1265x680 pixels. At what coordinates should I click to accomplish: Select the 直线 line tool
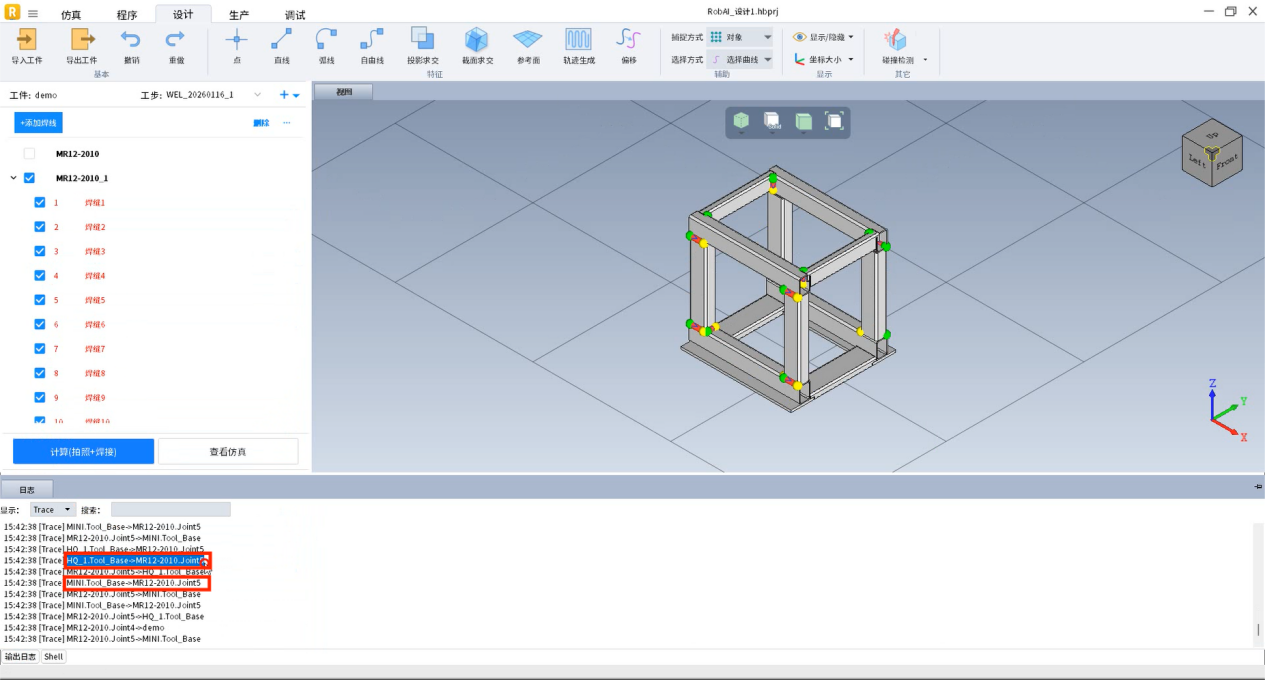(282, 39)
